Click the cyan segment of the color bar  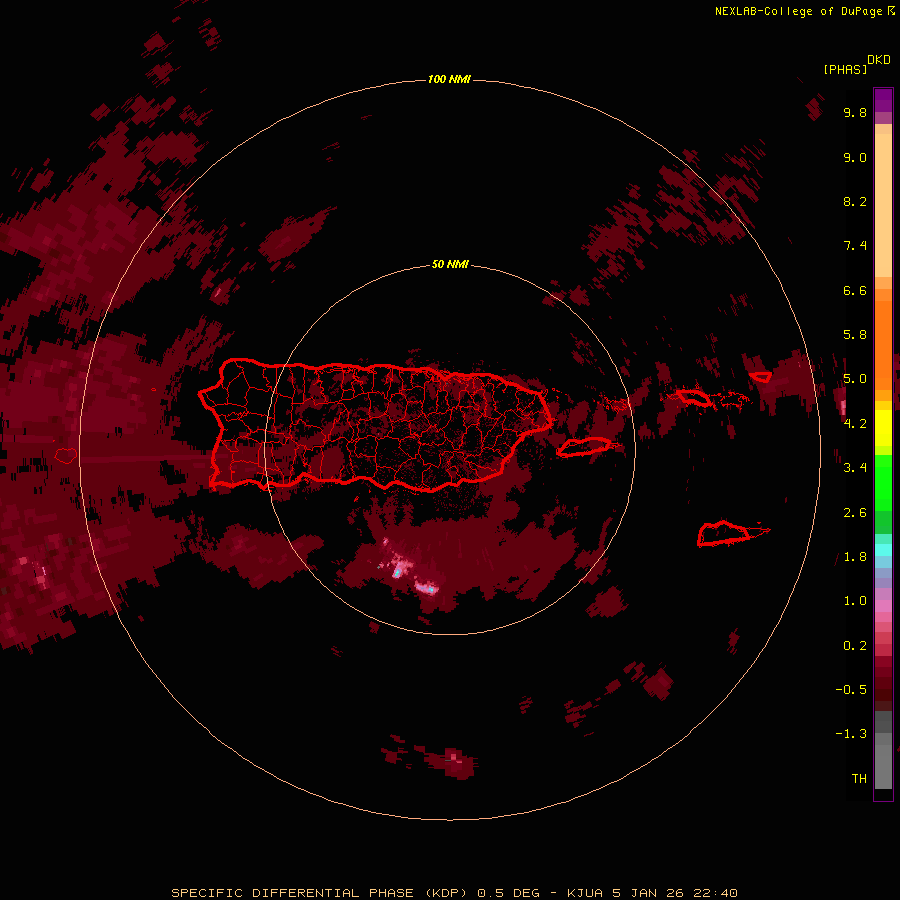click(x=883, y=550)
